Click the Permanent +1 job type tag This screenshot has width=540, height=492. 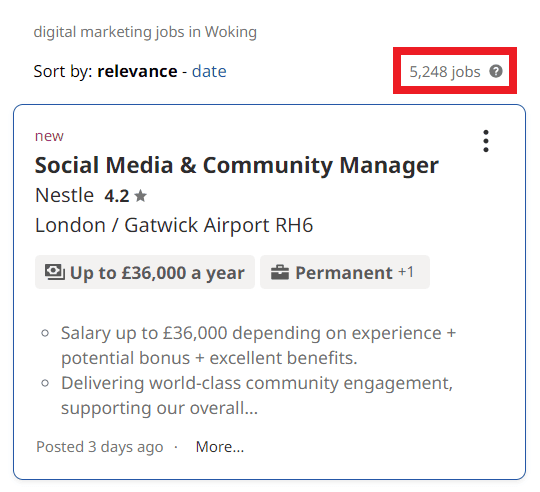pyautogui.click(x=345, y=272)
